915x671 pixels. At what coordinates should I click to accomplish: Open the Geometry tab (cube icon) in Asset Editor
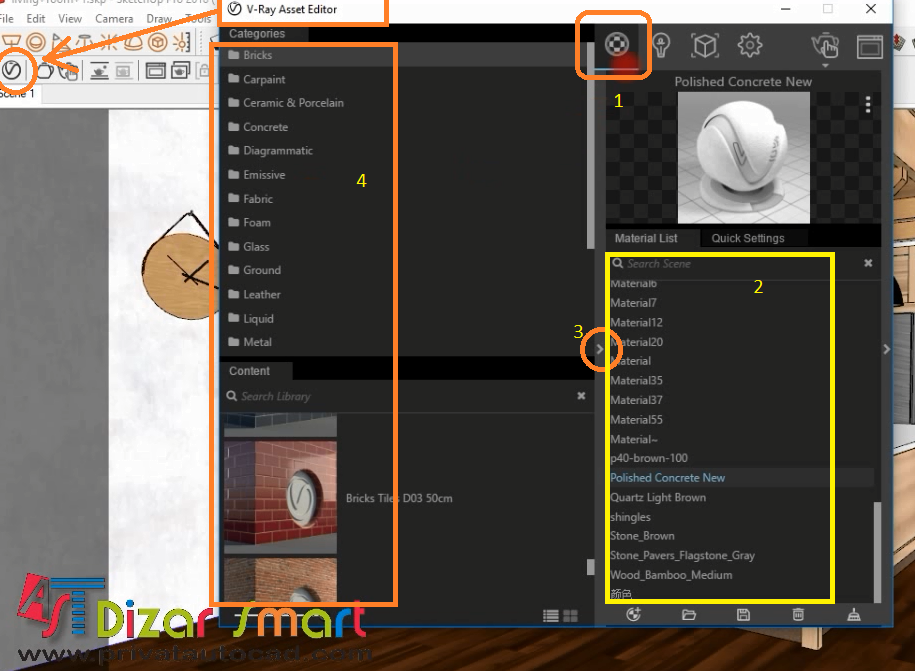[x=705, y=45]
